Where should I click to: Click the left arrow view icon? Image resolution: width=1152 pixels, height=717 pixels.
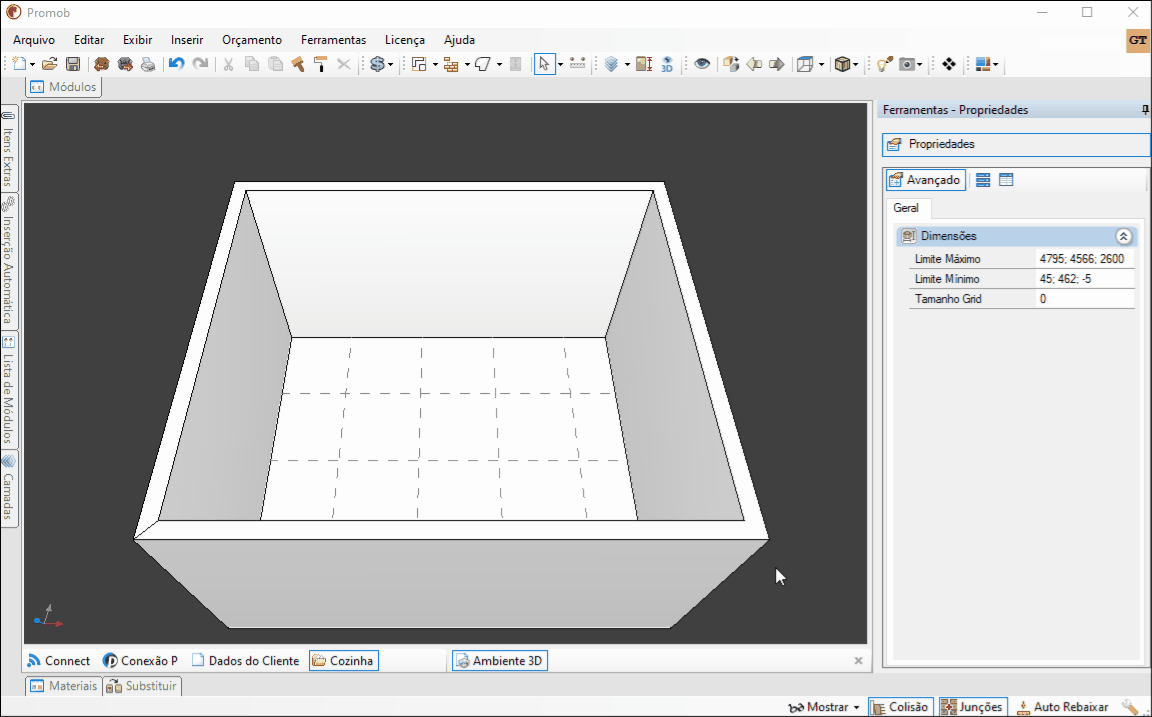[754, 65]
